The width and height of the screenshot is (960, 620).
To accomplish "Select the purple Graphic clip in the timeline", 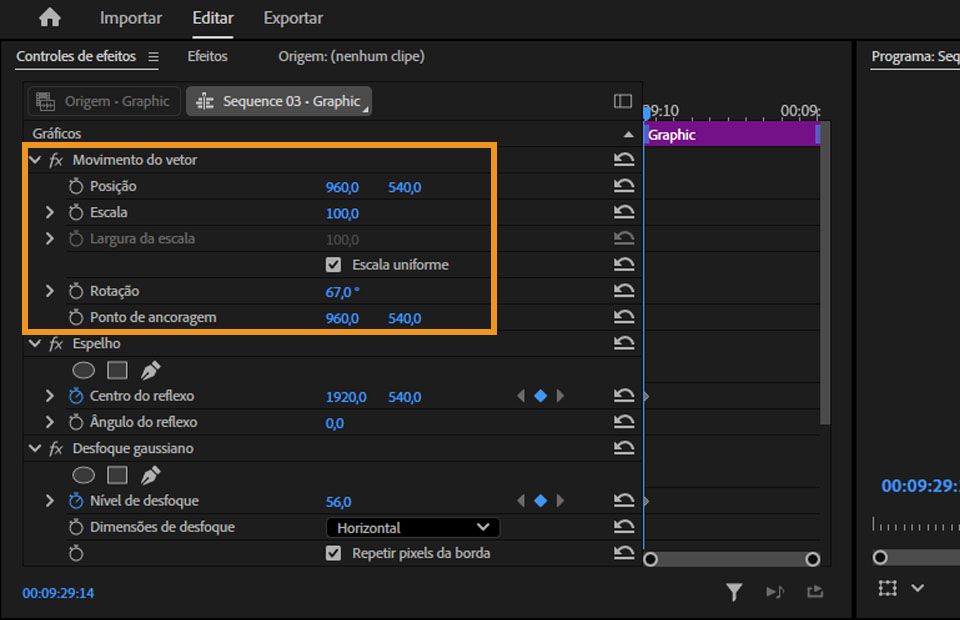I will (x=730, y=134).
